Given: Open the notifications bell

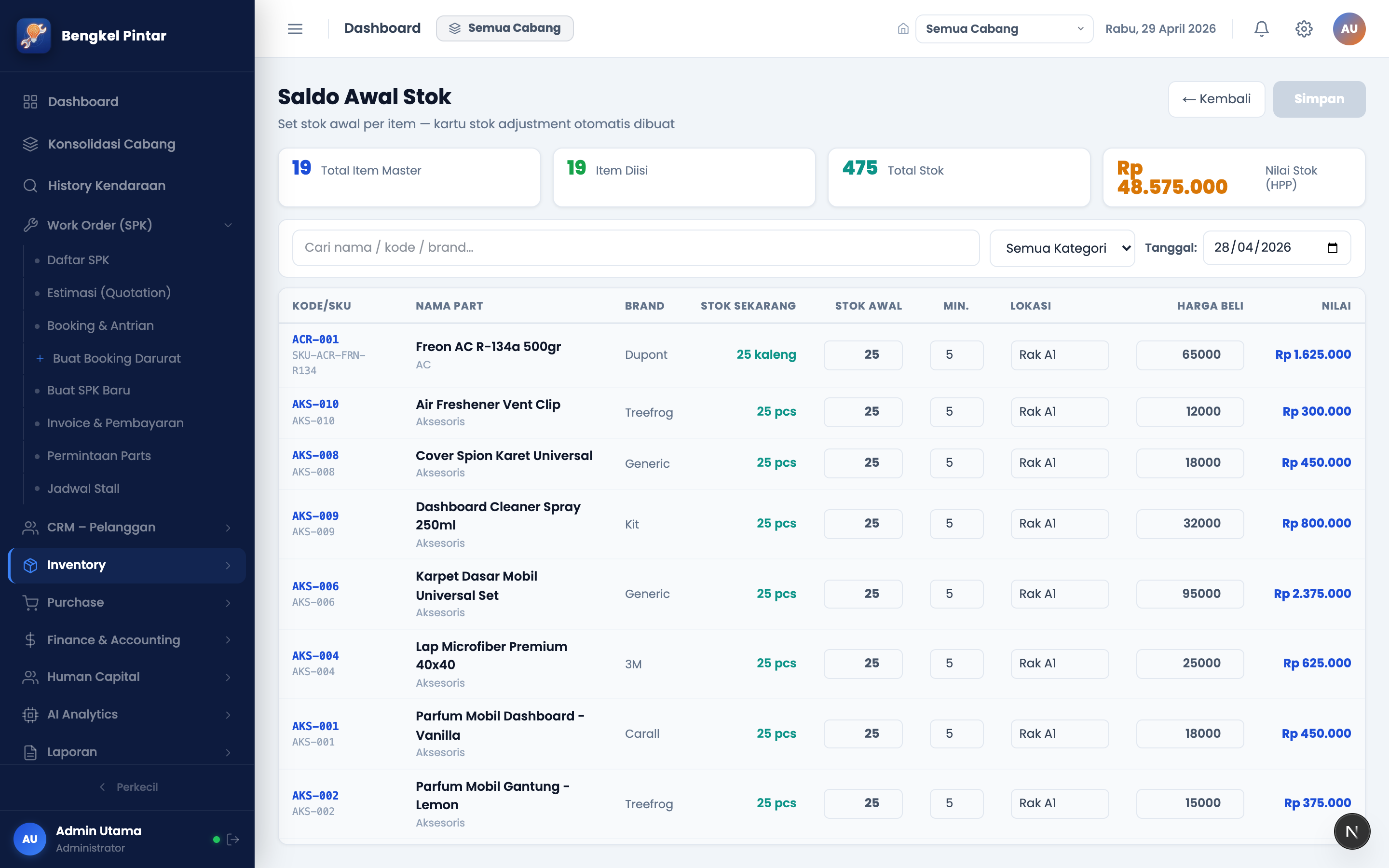Looking at the screenshot, I should 1261,29.
